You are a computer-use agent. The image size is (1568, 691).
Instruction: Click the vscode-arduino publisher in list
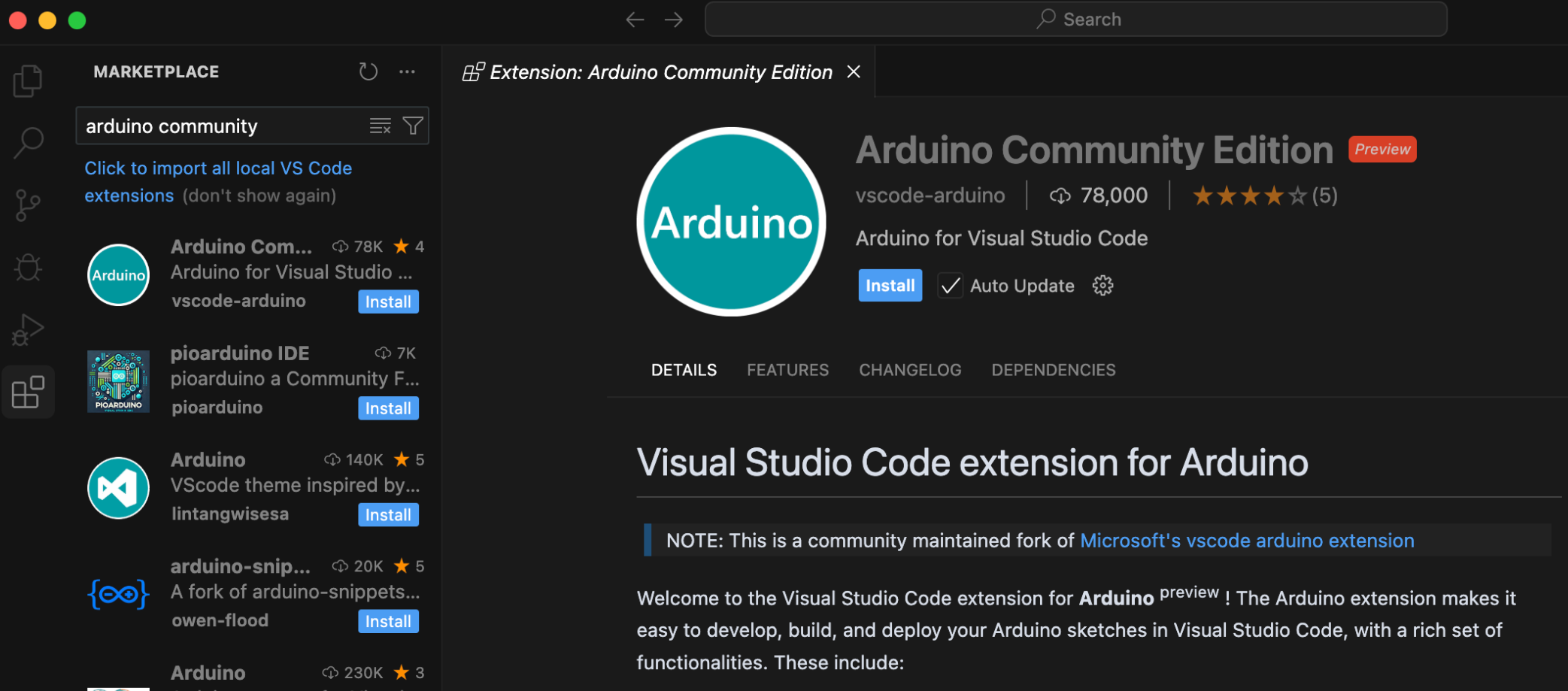(x=238, y=301)
